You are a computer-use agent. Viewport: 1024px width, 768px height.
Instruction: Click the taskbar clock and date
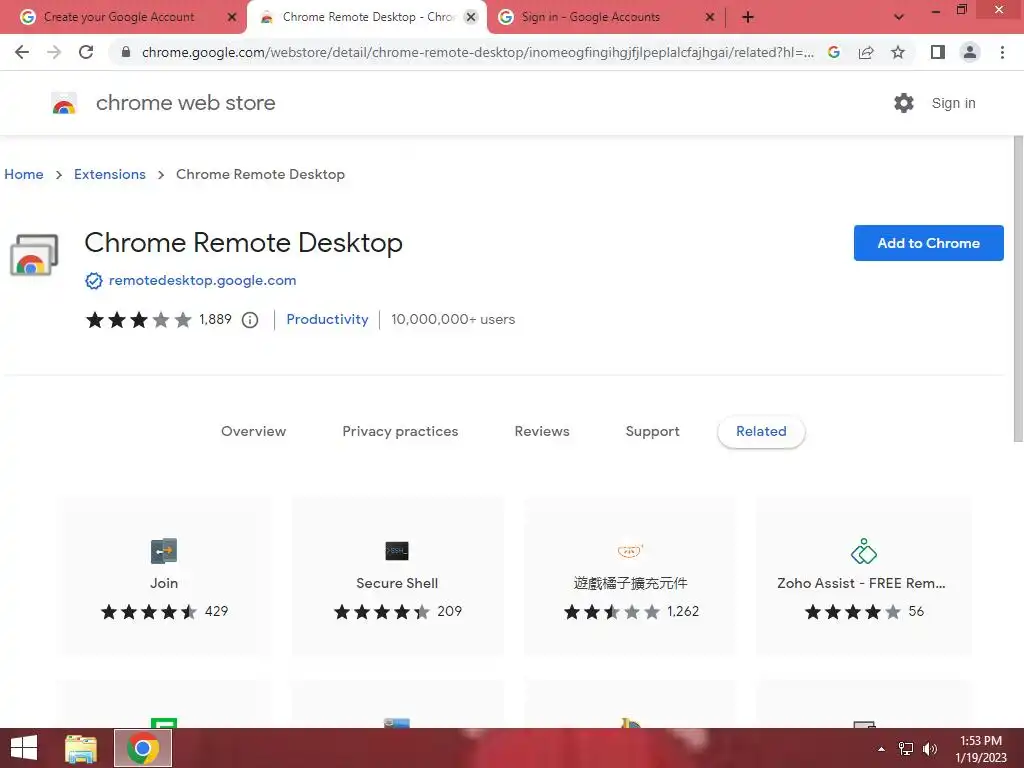(981, 749)
